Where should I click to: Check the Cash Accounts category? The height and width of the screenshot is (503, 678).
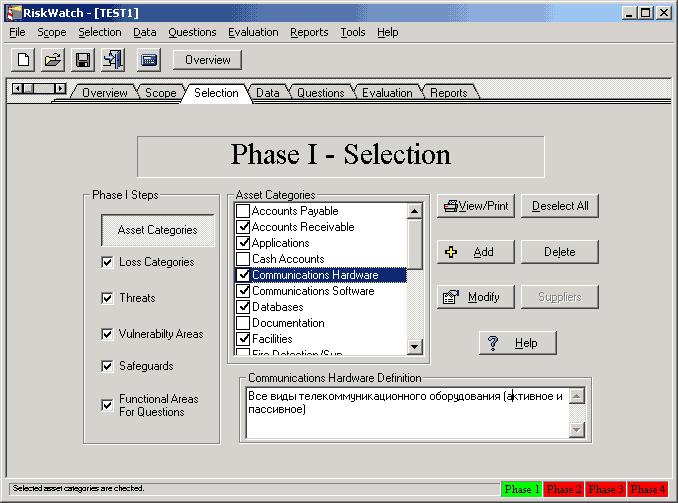243,259
